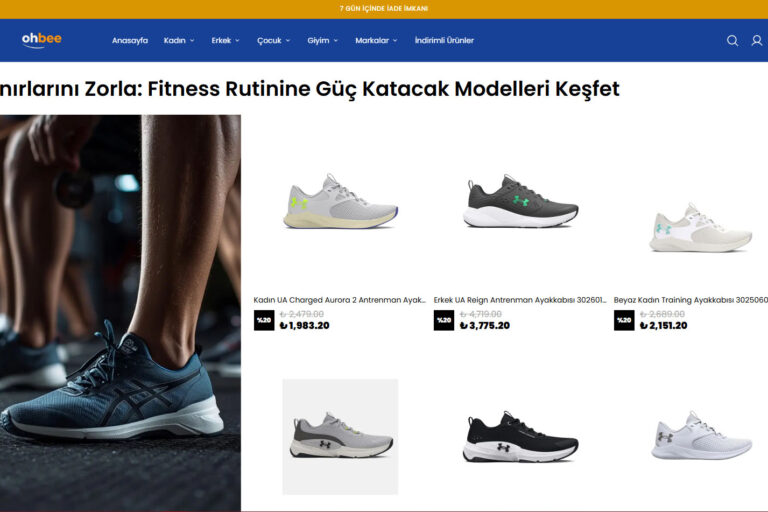View the black and white UA trainer
Screen dimensions: 768x512
tap(520, 437)
